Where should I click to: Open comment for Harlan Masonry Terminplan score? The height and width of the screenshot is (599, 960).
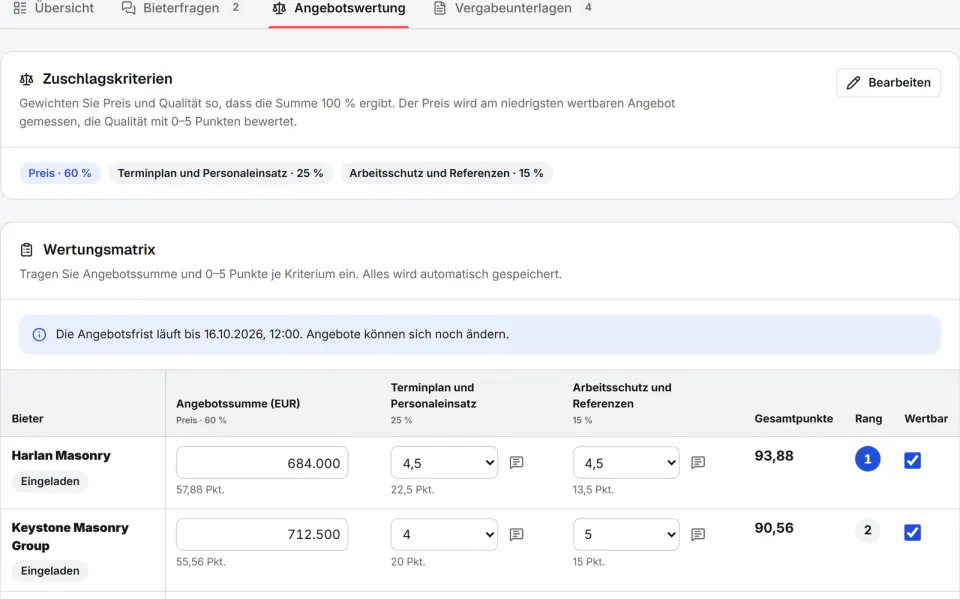(517, 462)
